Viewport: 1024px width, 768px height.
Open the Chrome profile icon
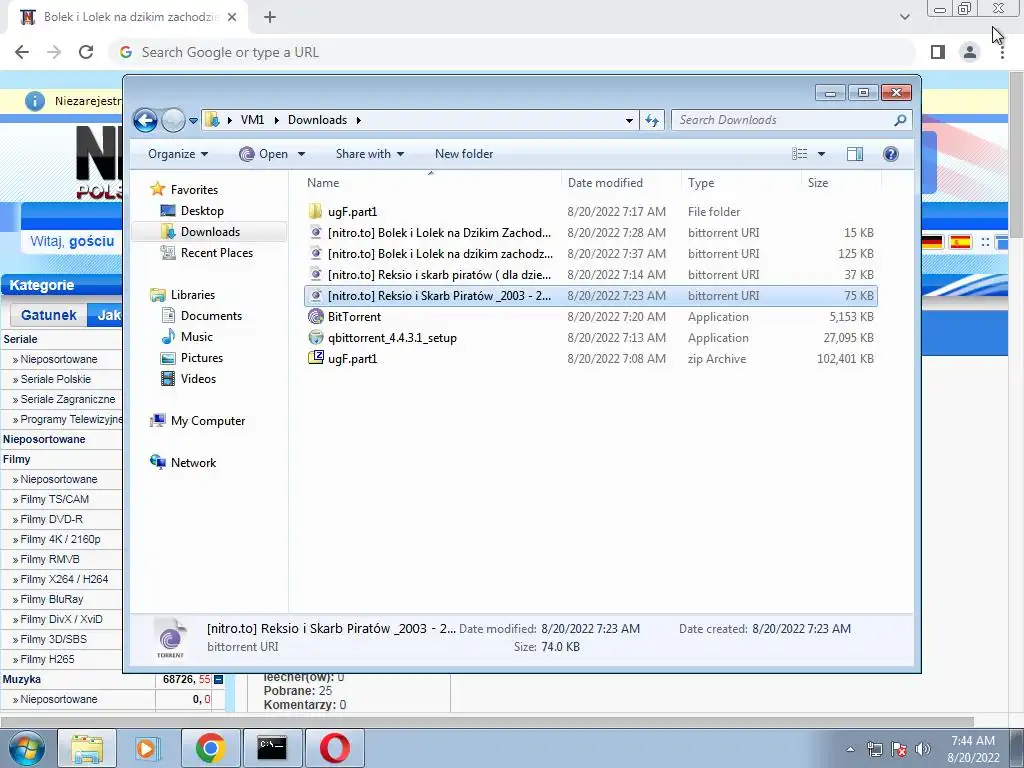coord(970,52)
